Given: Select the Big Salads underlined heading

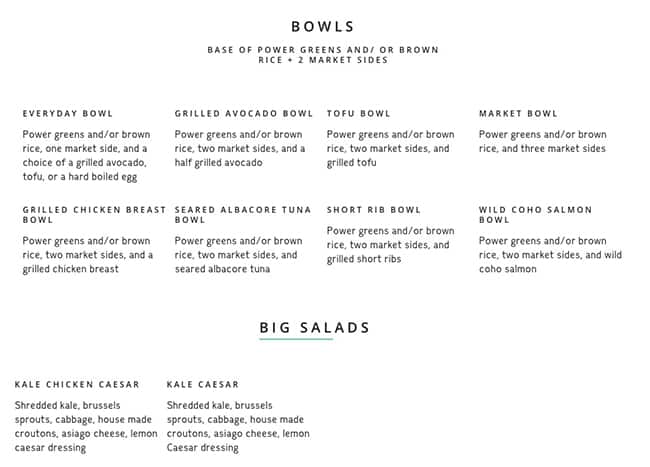Looking at the screenshot, I should point(315,327).
